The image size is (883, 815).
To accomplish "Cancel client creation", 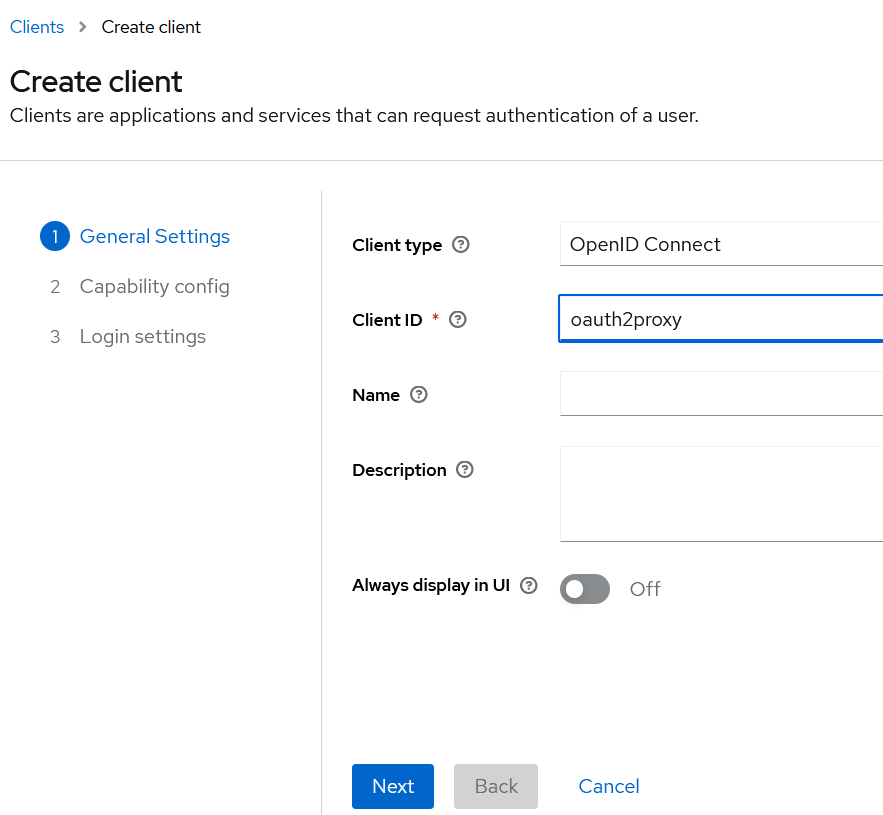I will click(x=609, y=787).
